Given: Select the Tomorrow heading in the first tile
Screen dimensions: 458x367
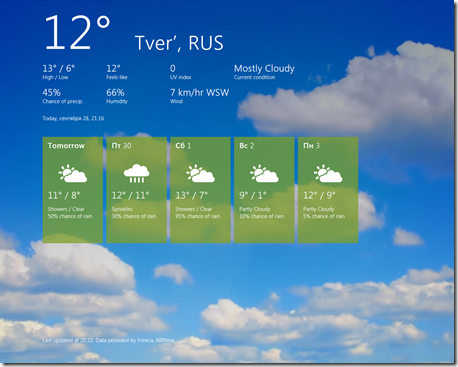Looking at the screenshot, I should [66, 146].
